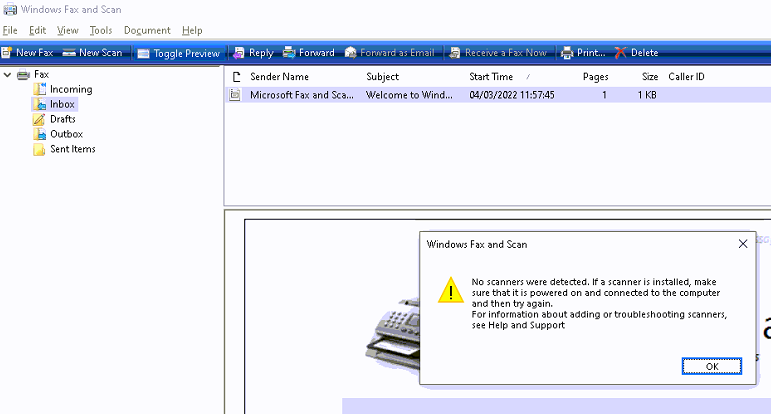Click Receive a Fax Now button
This screenshot has width=771, height=414.
498,53
